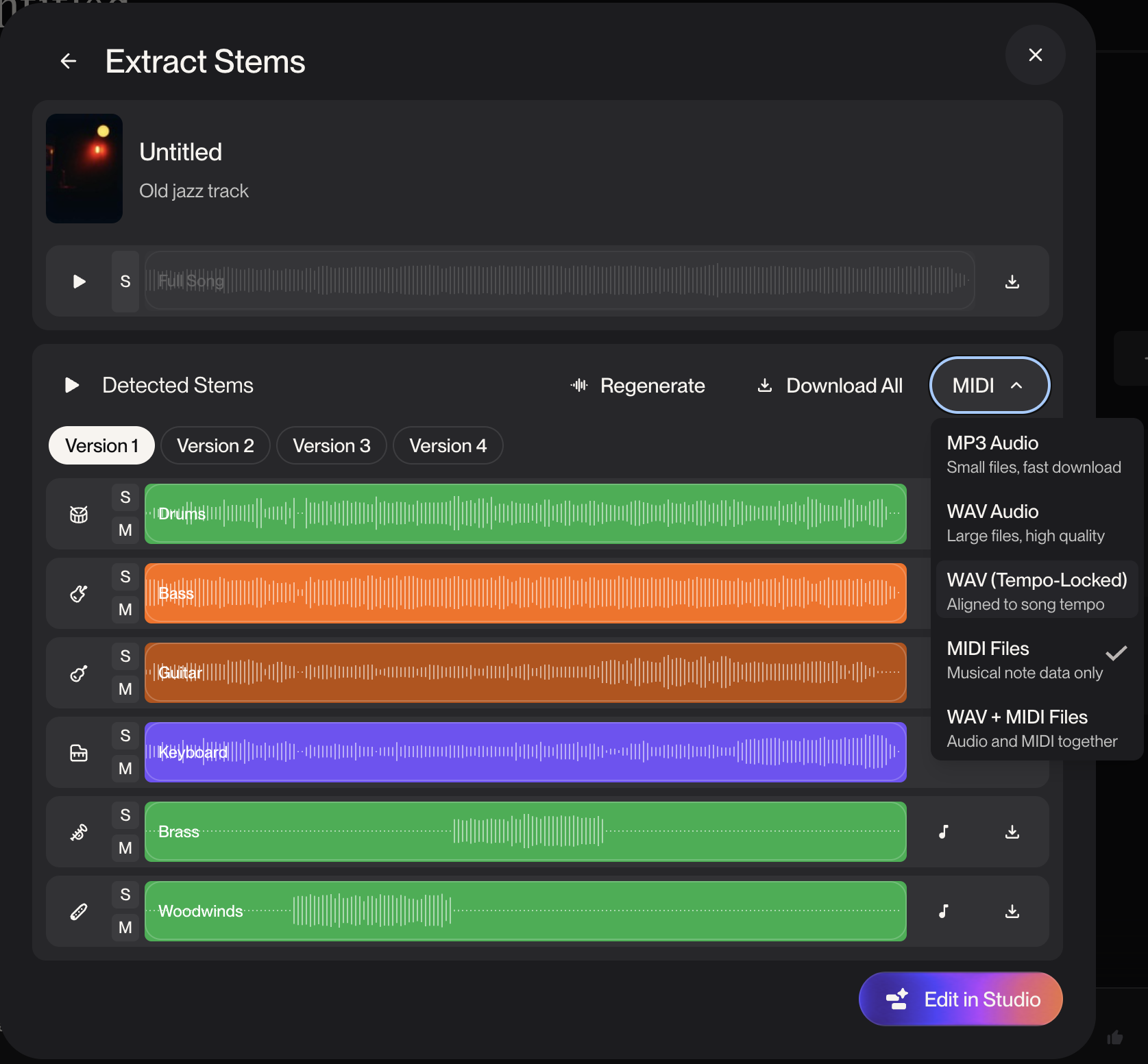Click the Keyboard instrument icon
Image resolution: width=1148 pixels, height=1064 pixels.
coord(79,752)
